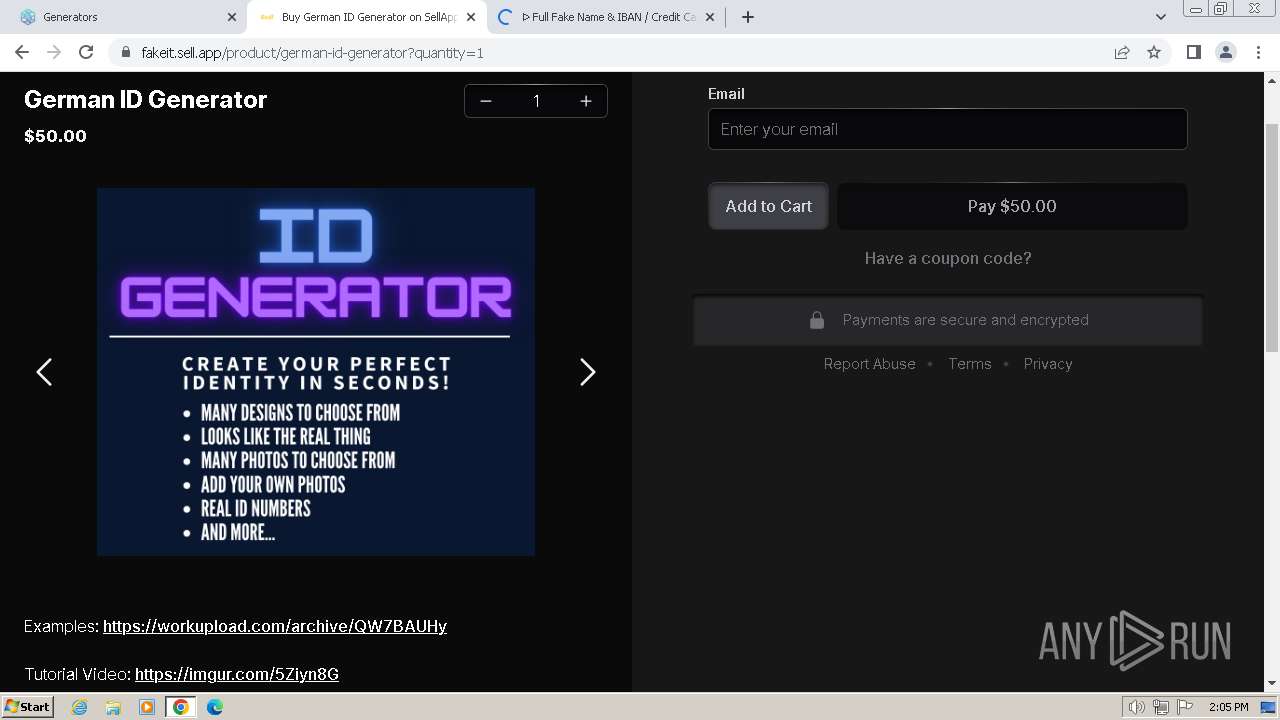Open the Report Abuse link
This screenshot has width=1280, height=720.
(x=869, y=364)
